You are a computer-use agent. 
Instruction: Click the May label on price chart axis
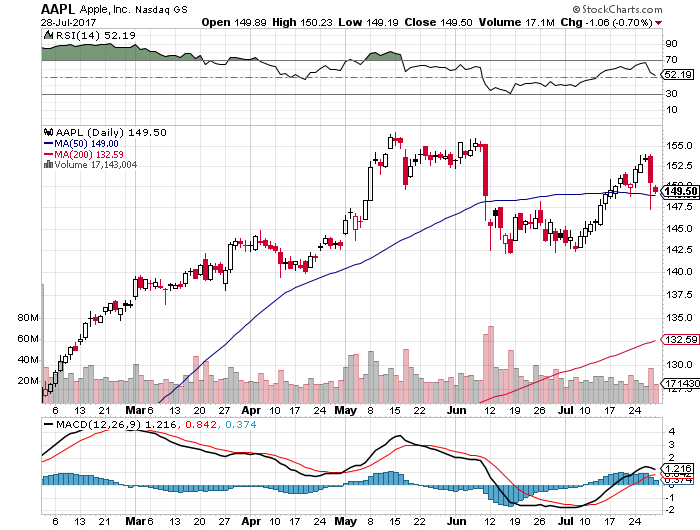(346, 410)
